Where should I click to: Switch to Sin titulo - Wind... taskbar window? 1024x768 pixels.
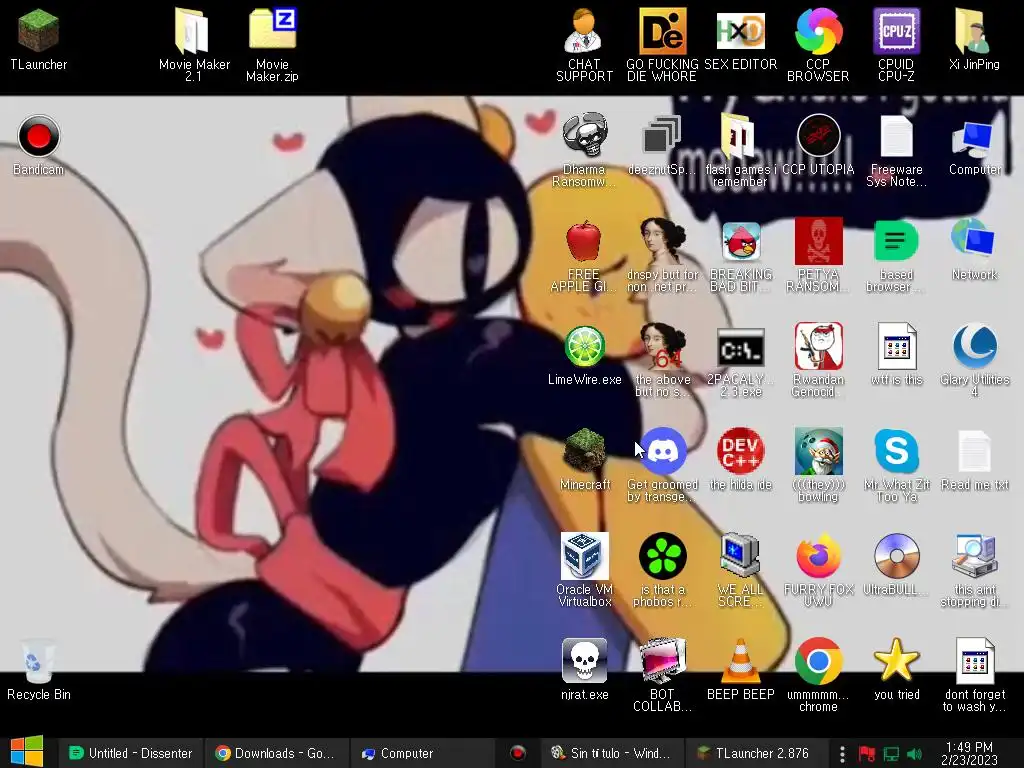613,753
